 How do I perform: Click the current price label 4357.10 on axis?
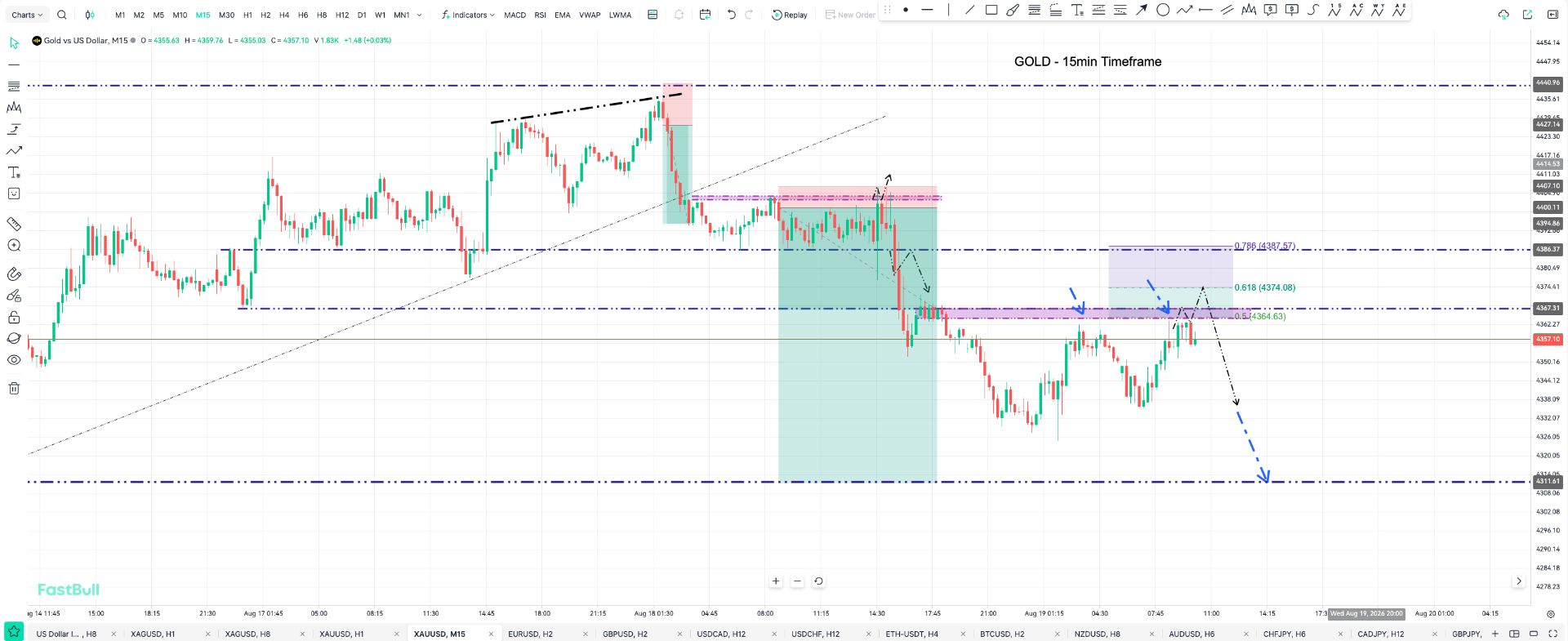(x=1548, y=339)
